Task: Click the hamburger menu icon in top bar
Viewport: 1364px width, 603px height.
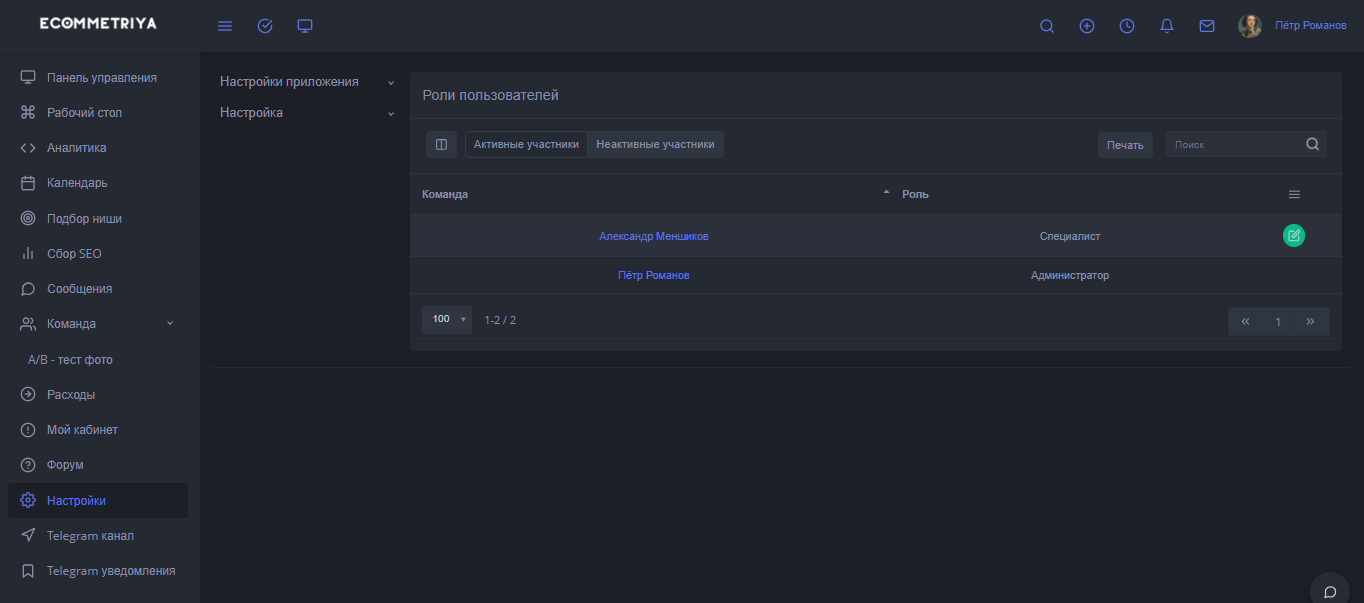Action: pyautogui.click(x=225, y=26)
